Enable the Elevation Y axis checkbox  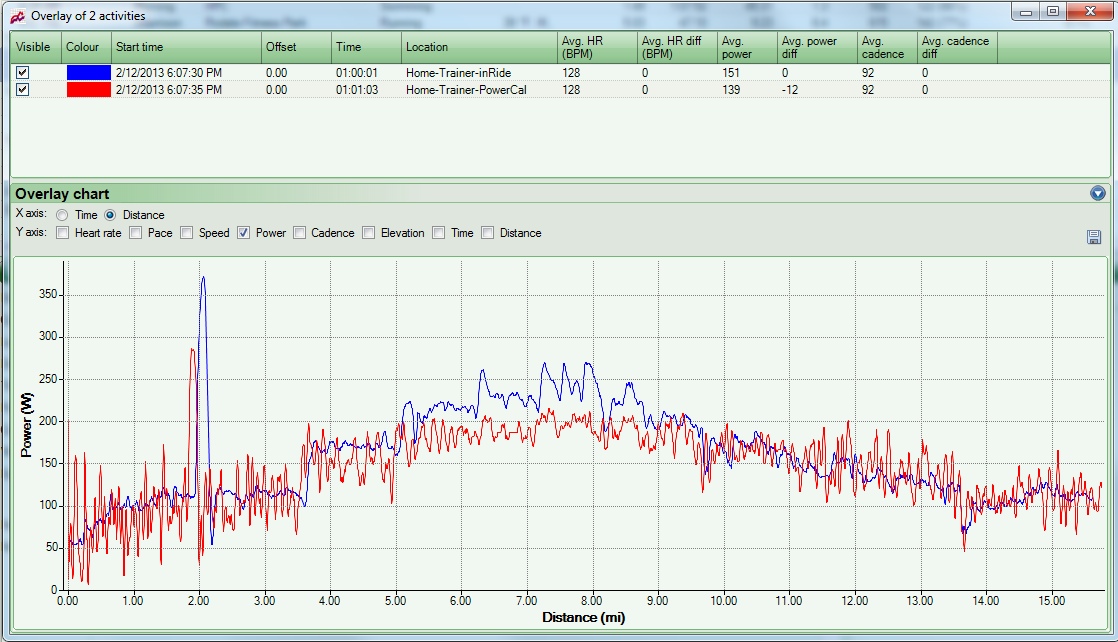pos(369,233)
